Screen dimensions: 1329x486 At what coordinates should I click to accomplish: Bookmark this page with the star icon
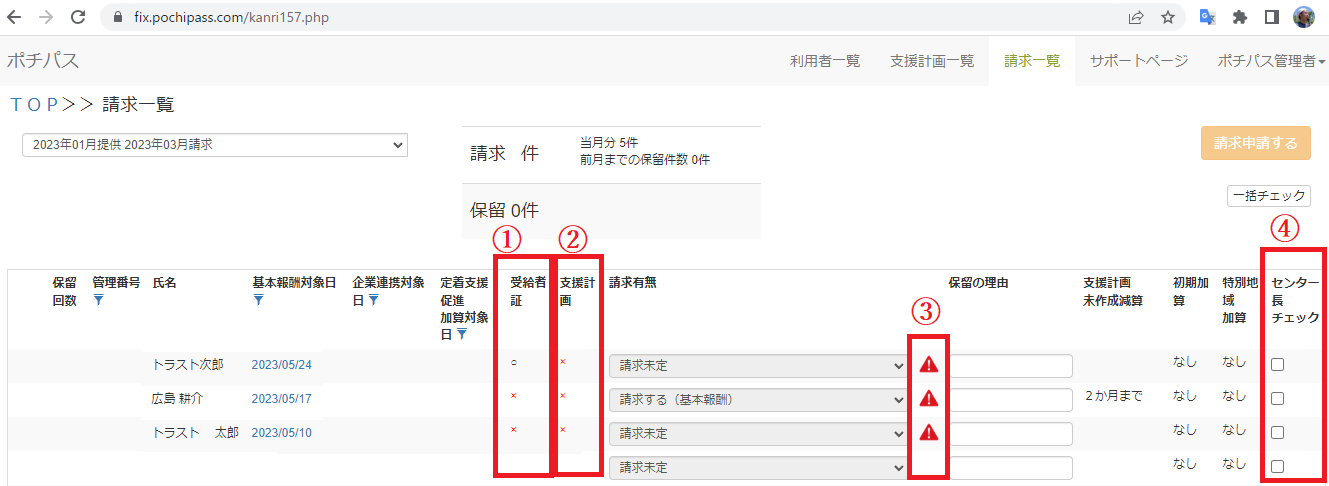tap(1167, 17)
